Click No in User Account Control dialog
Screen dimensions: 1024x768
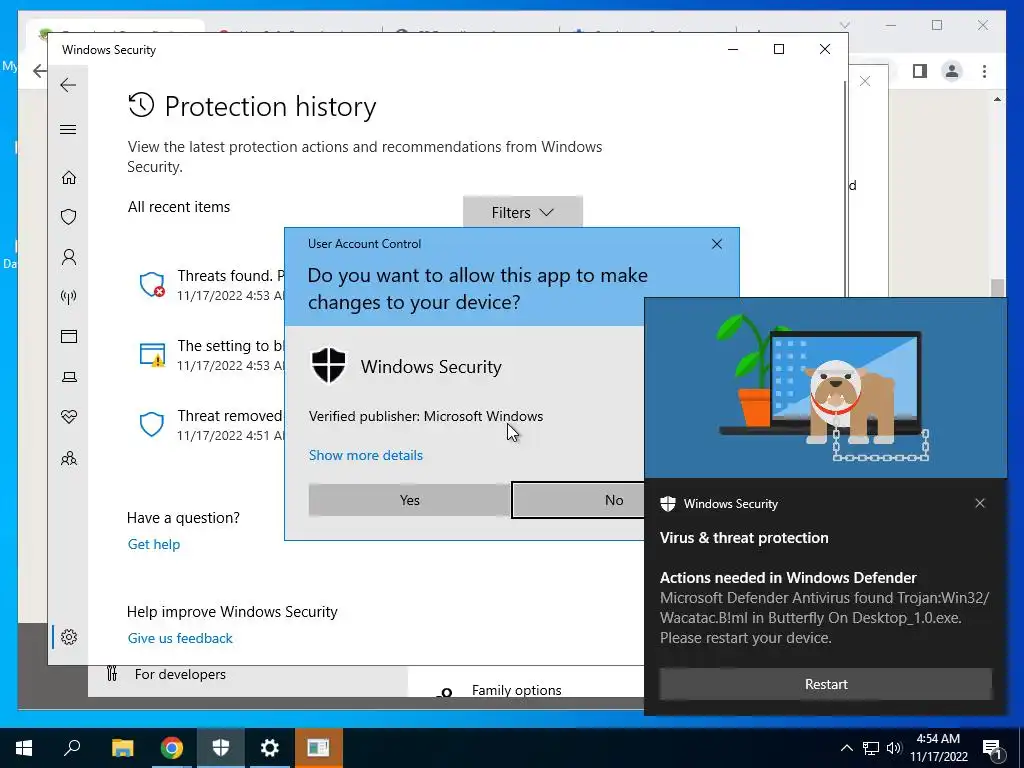tap(577, 500)
